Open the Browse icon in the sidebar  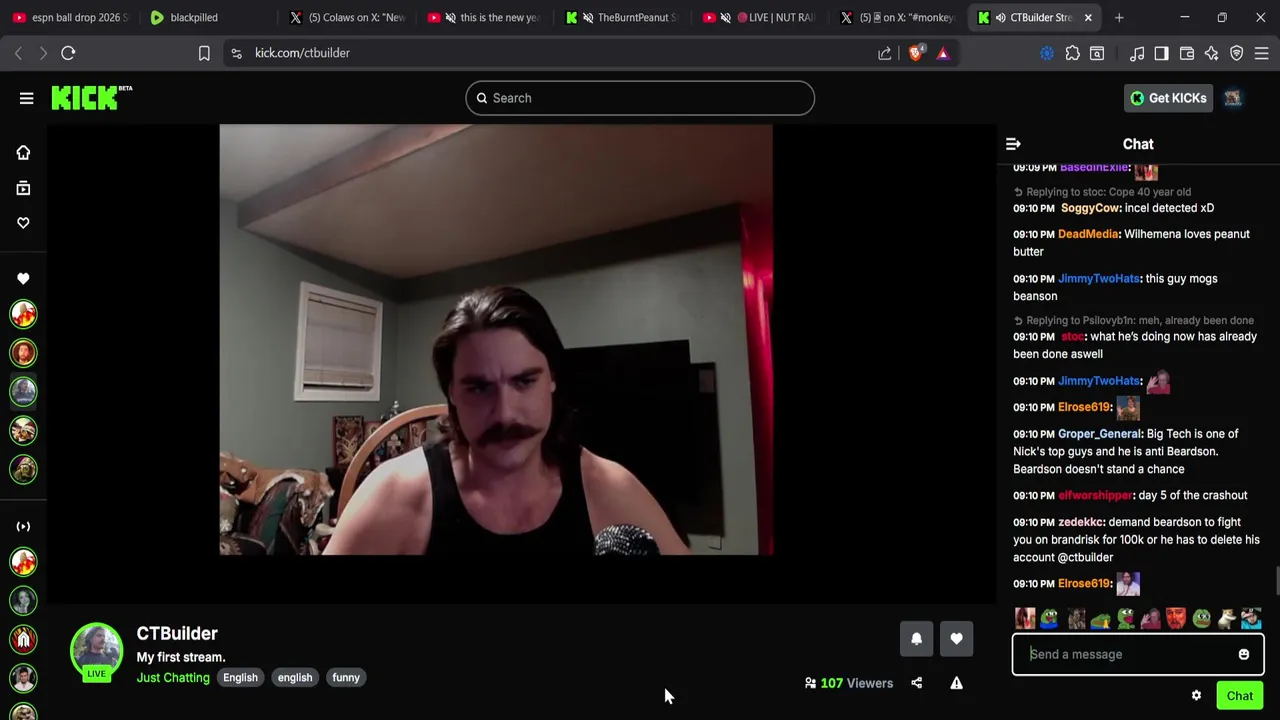point(23,188)
